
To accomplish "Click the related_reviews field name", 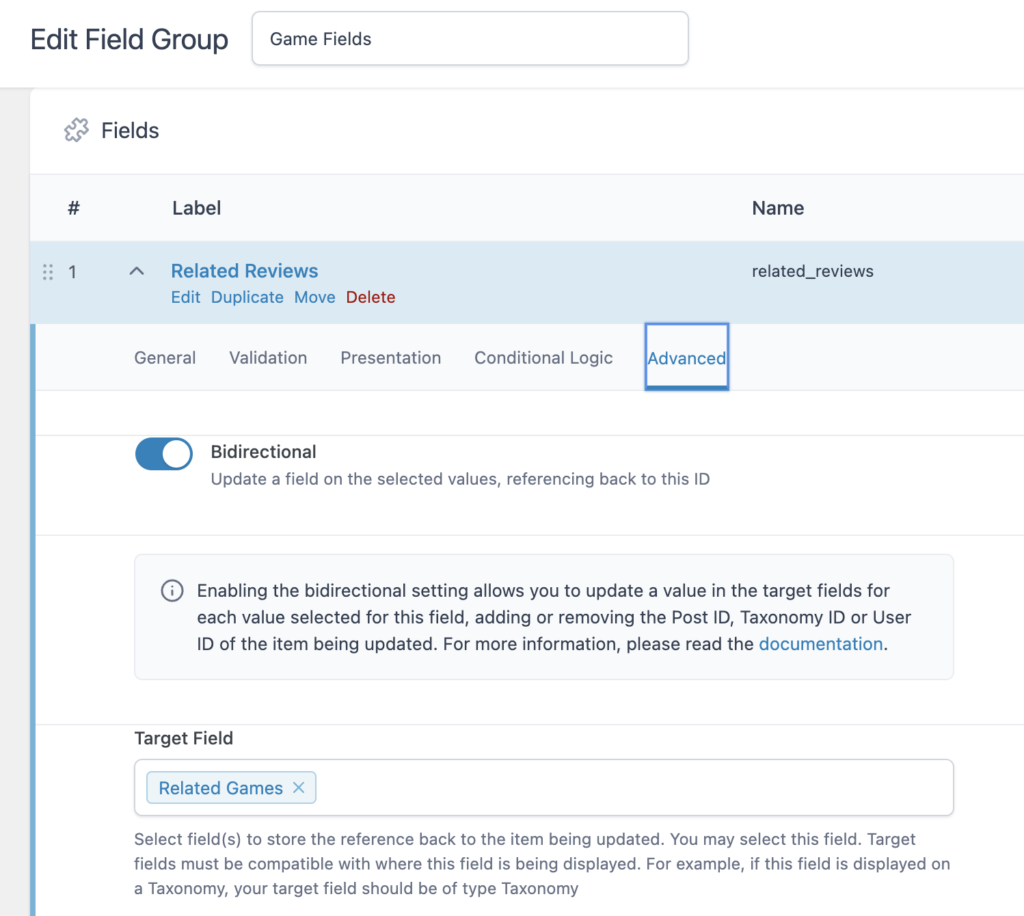I will coord(812,271).
